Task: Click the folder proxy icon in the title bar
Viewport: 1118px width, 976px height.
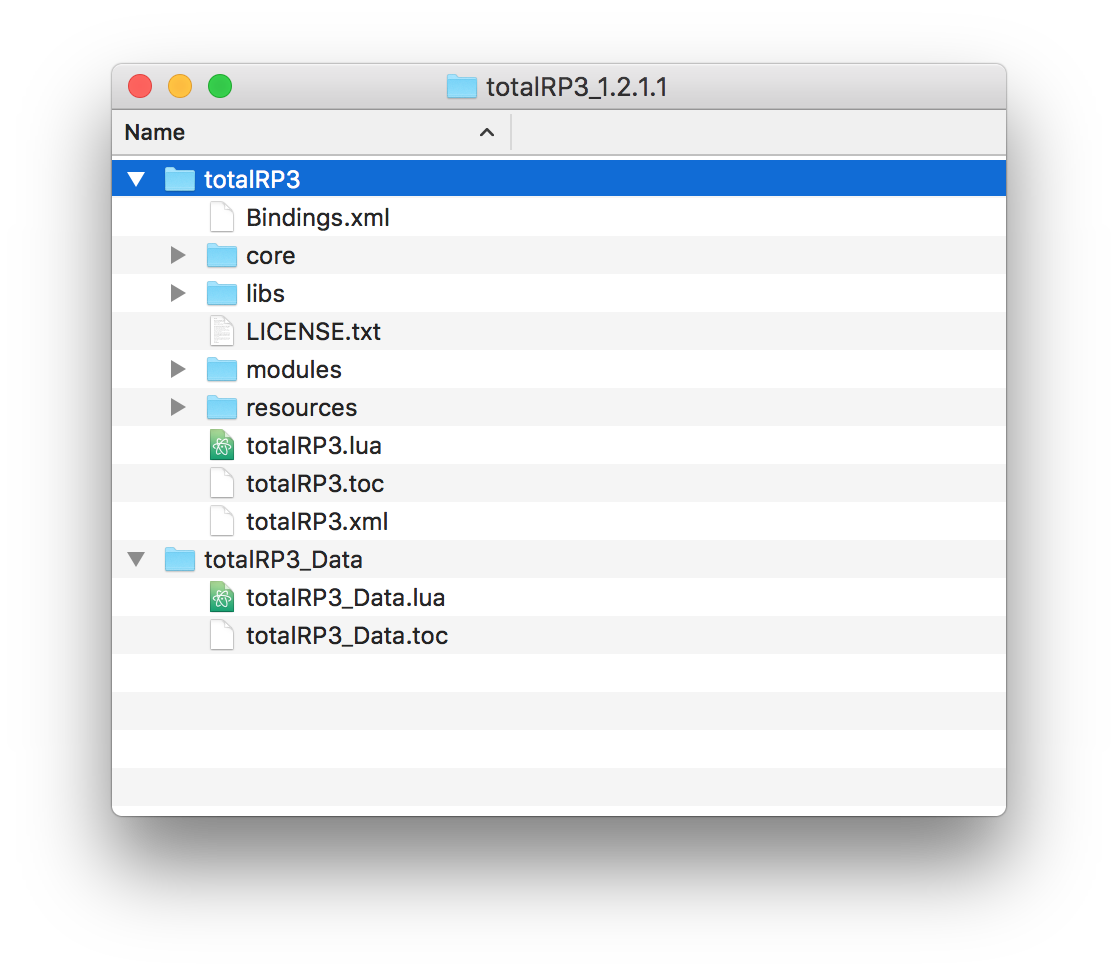Action: tap(461, 87)
